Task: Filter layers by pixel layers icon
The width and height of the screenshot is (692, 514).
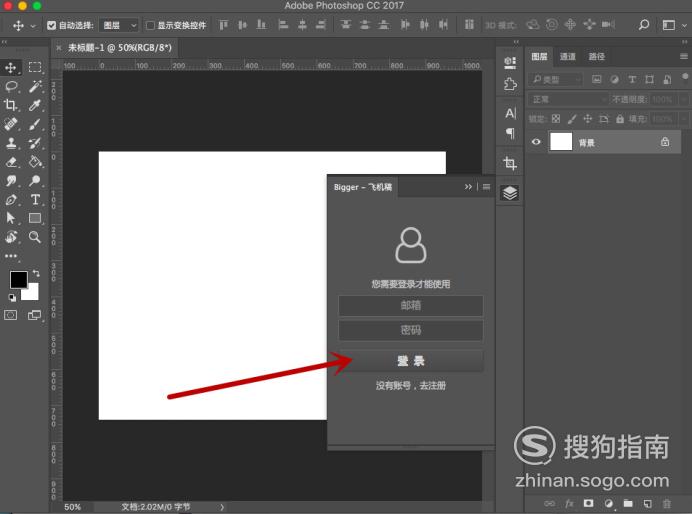Action: (x=597, y=79)
